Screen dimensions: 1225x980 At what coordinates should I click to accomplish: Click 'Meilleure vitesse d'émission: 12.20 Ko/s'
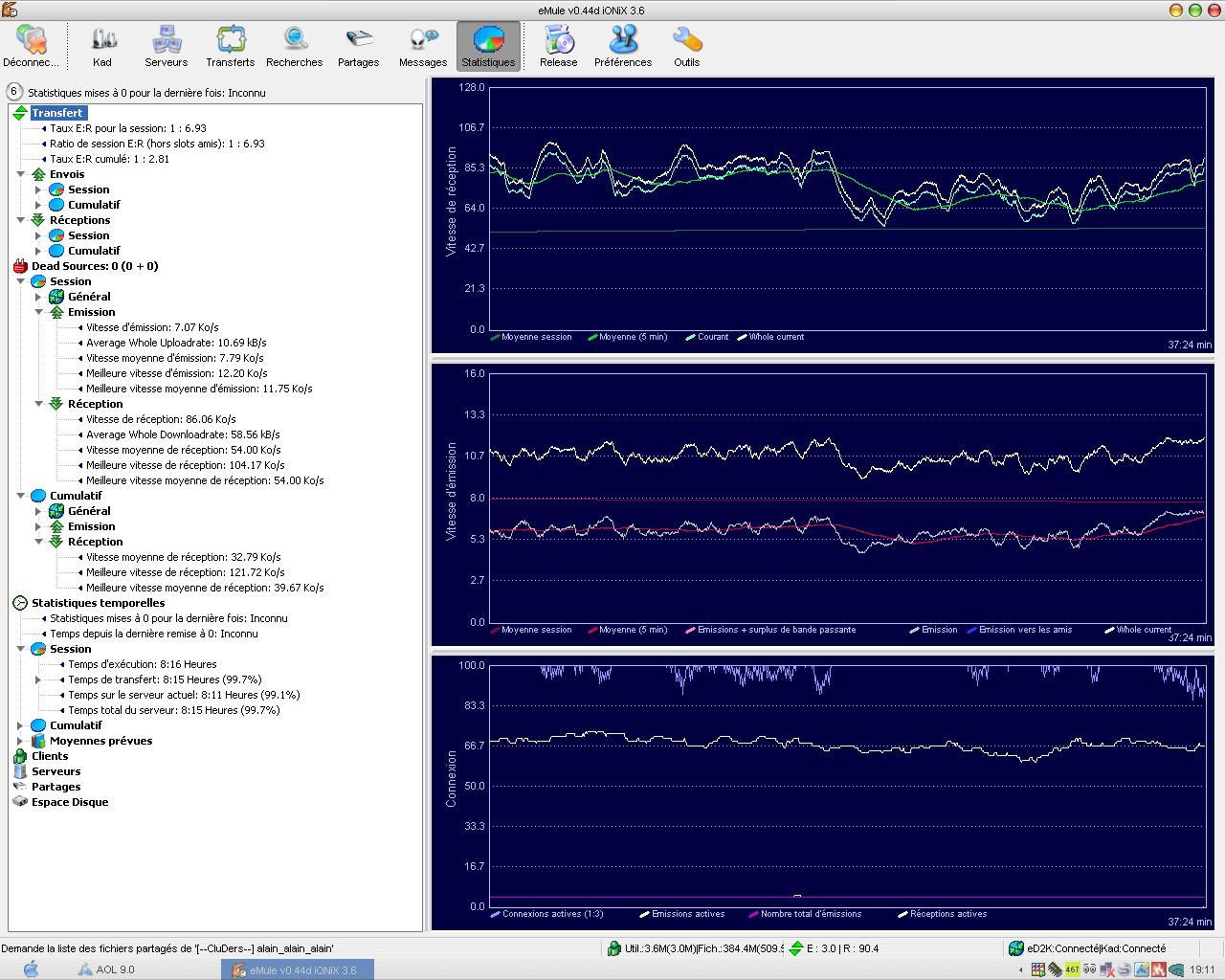177,373
